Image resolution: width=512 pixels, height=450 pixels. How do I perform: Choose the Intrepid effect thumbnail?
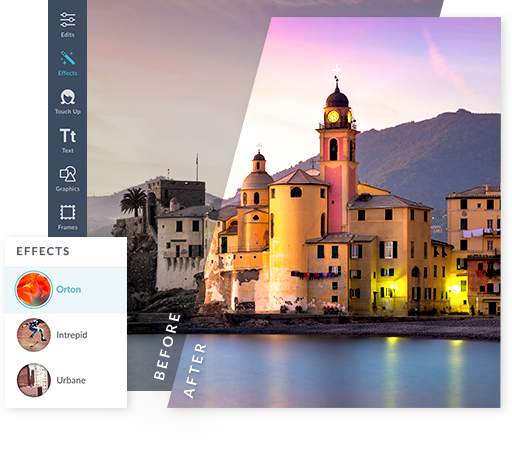click(34, 335)
